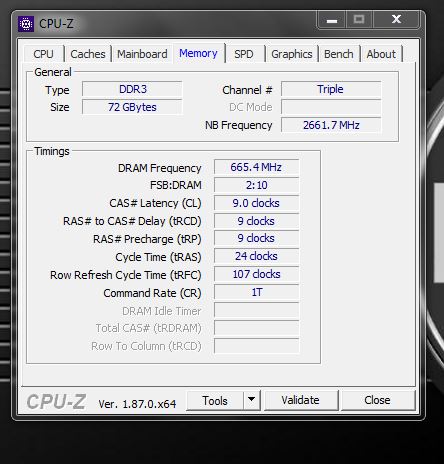Expand the Tools dropdown arrow

click(252, 399)
